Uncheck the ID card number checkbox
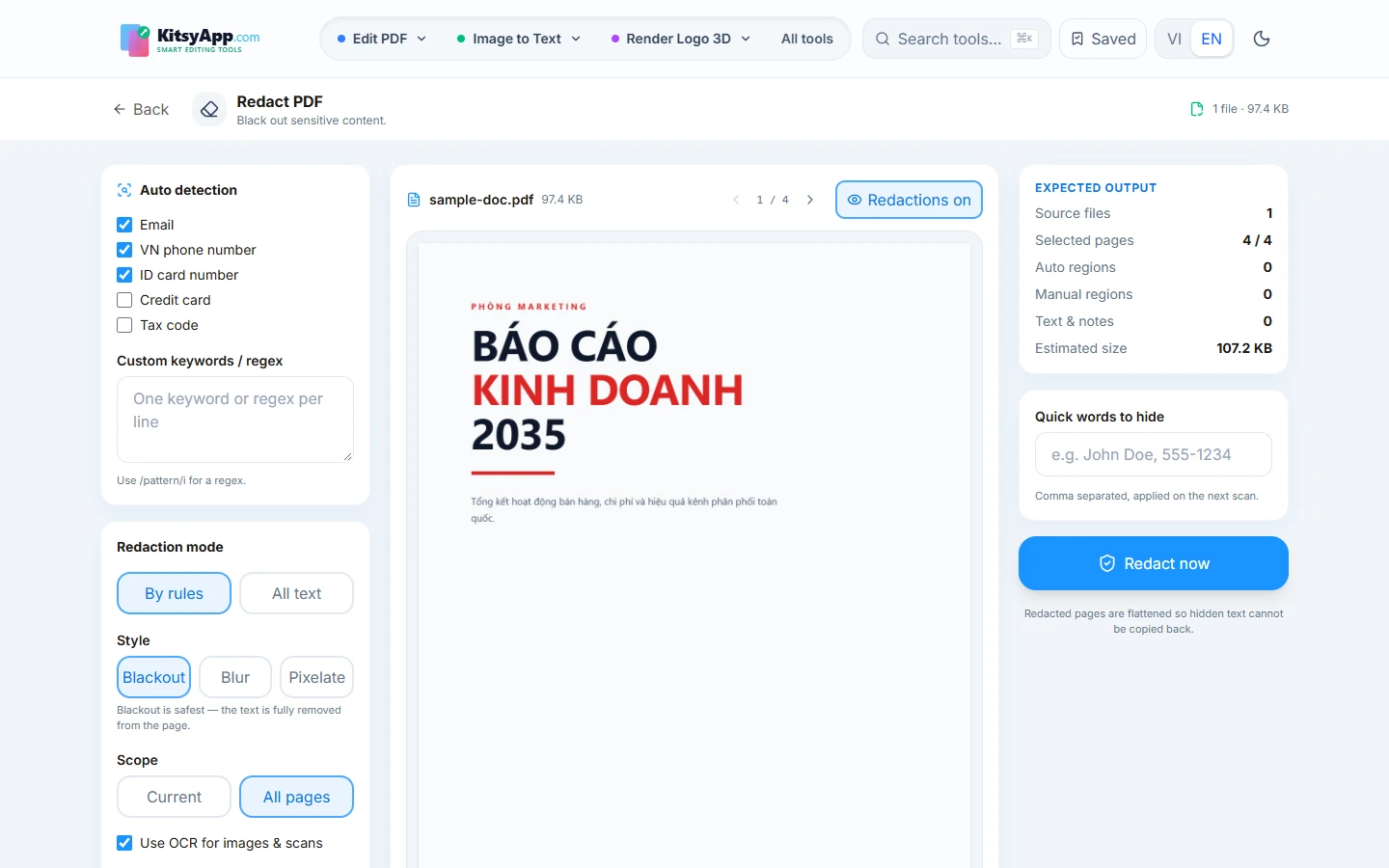Viewport: 1389px width, 868px height. click(x=124, y=275)
